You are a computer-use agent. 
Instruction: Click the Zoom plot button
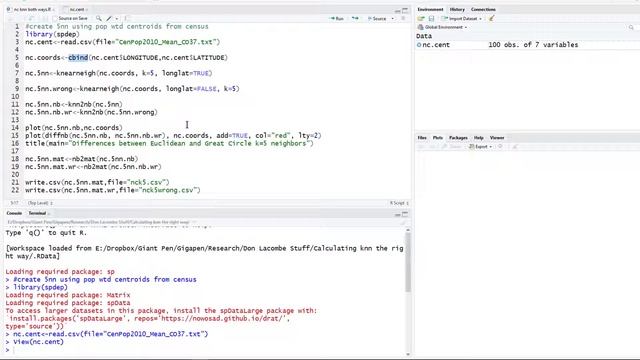point(452,147)
